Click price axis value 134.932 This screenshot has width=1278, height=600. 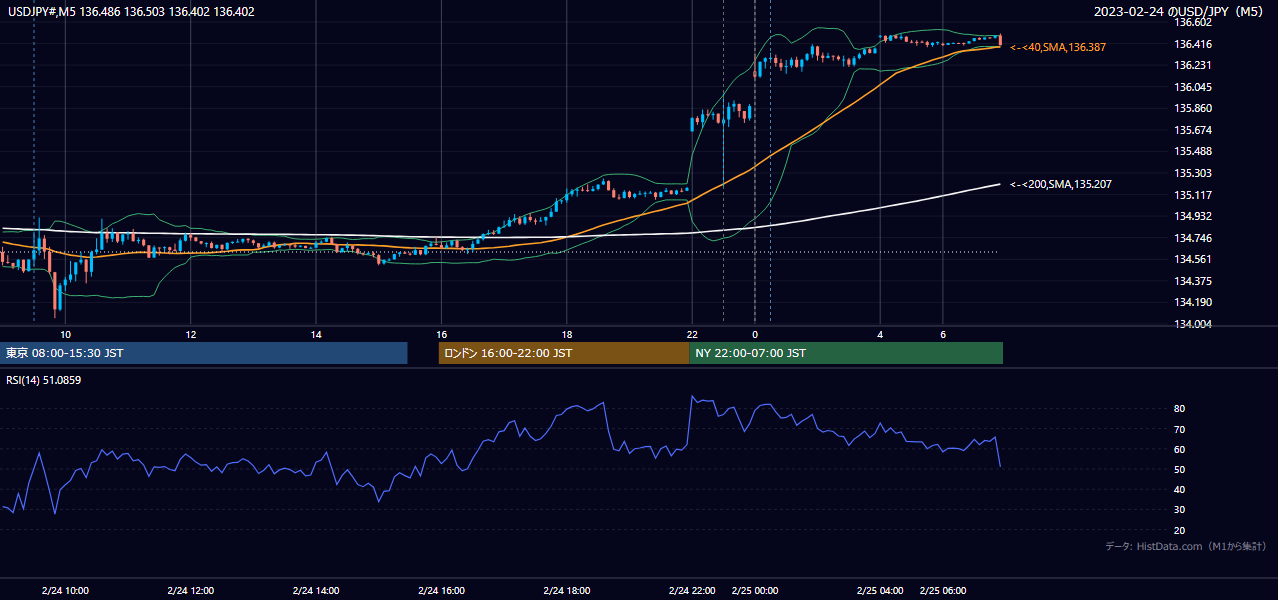point(1193,216)
